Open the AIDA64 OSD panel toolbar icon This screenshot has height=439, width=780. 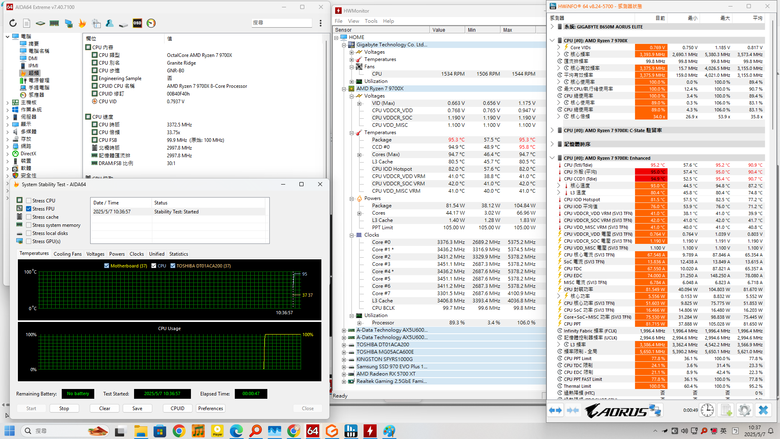[x=137, y=23]
